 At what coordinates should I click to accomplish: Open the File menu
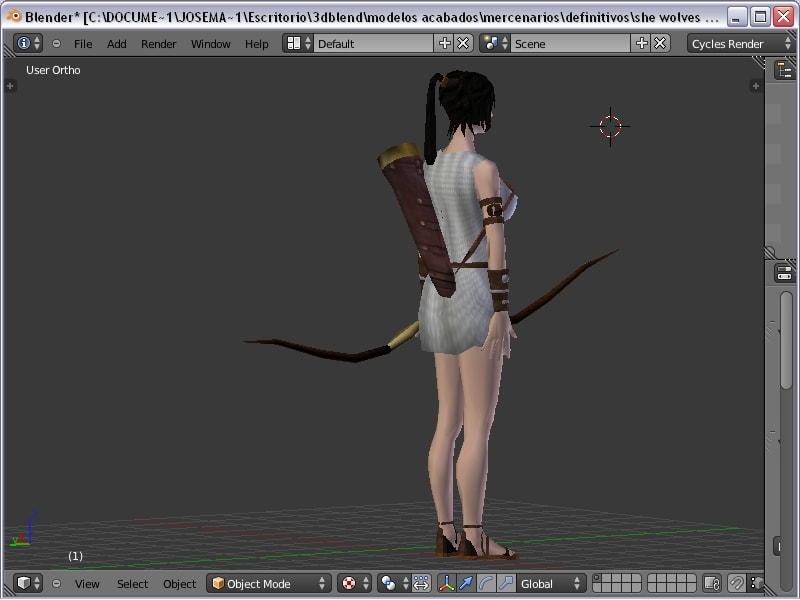83,44
